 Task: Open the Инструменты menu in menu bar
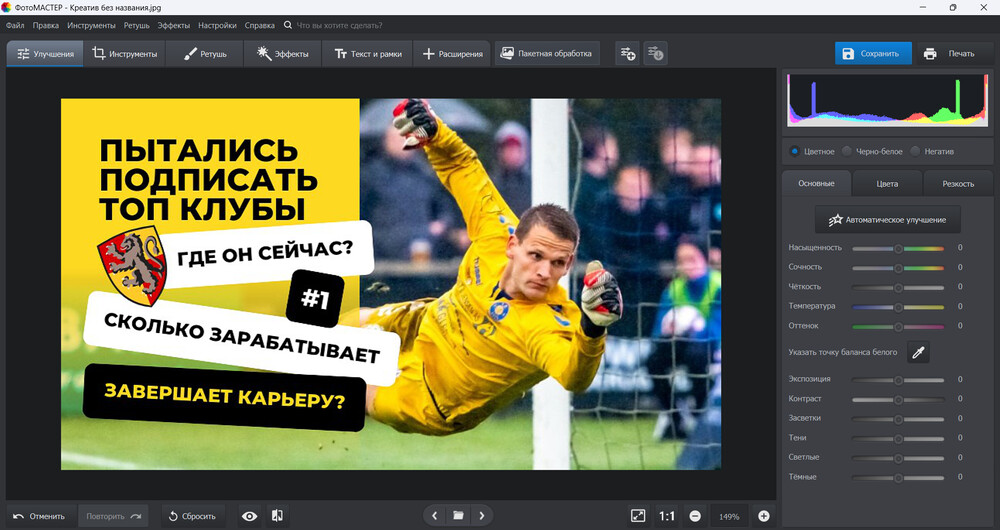pos(91,24)
